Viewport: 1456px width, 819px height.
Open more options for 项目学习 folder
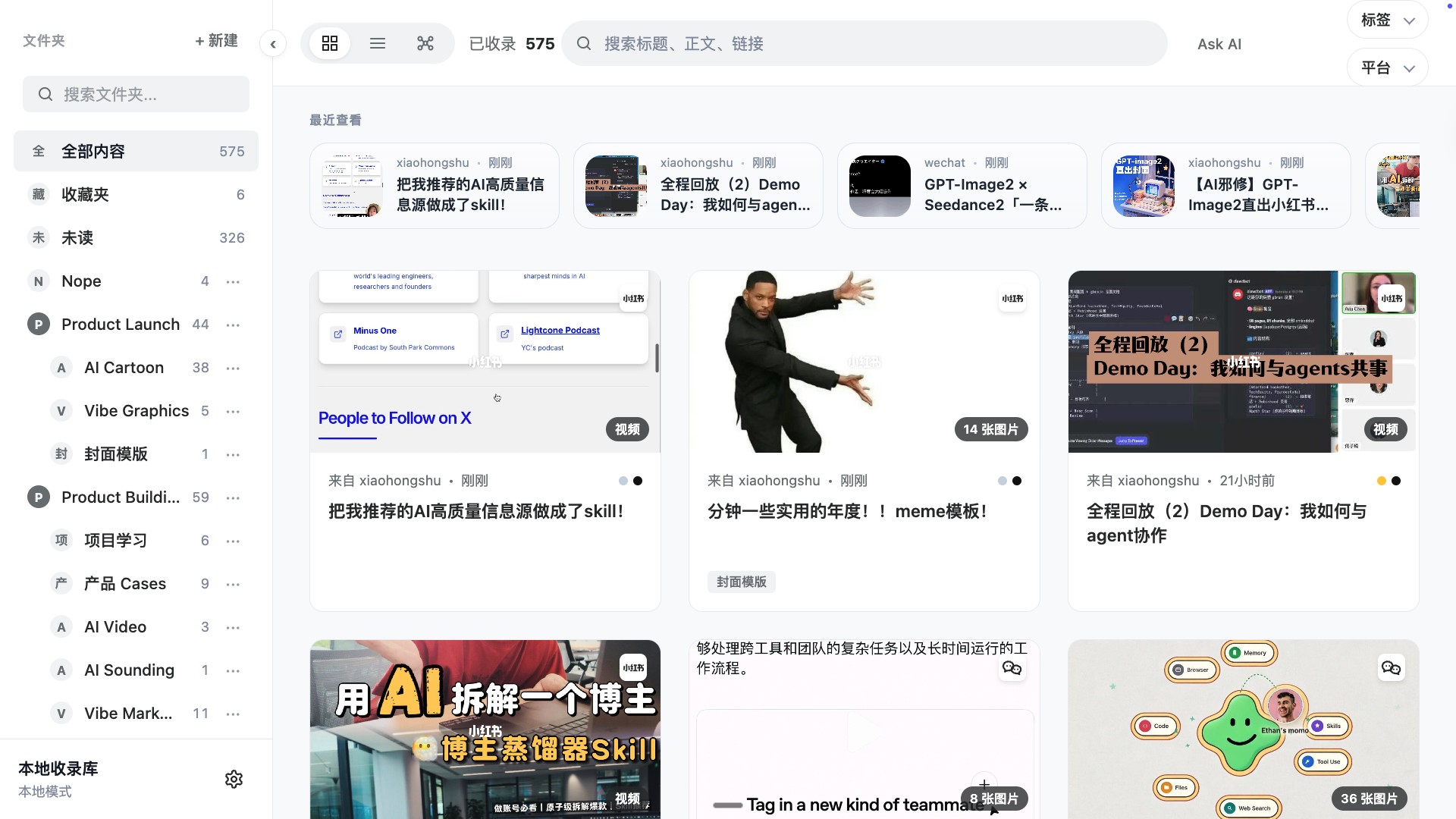point(233,541)
